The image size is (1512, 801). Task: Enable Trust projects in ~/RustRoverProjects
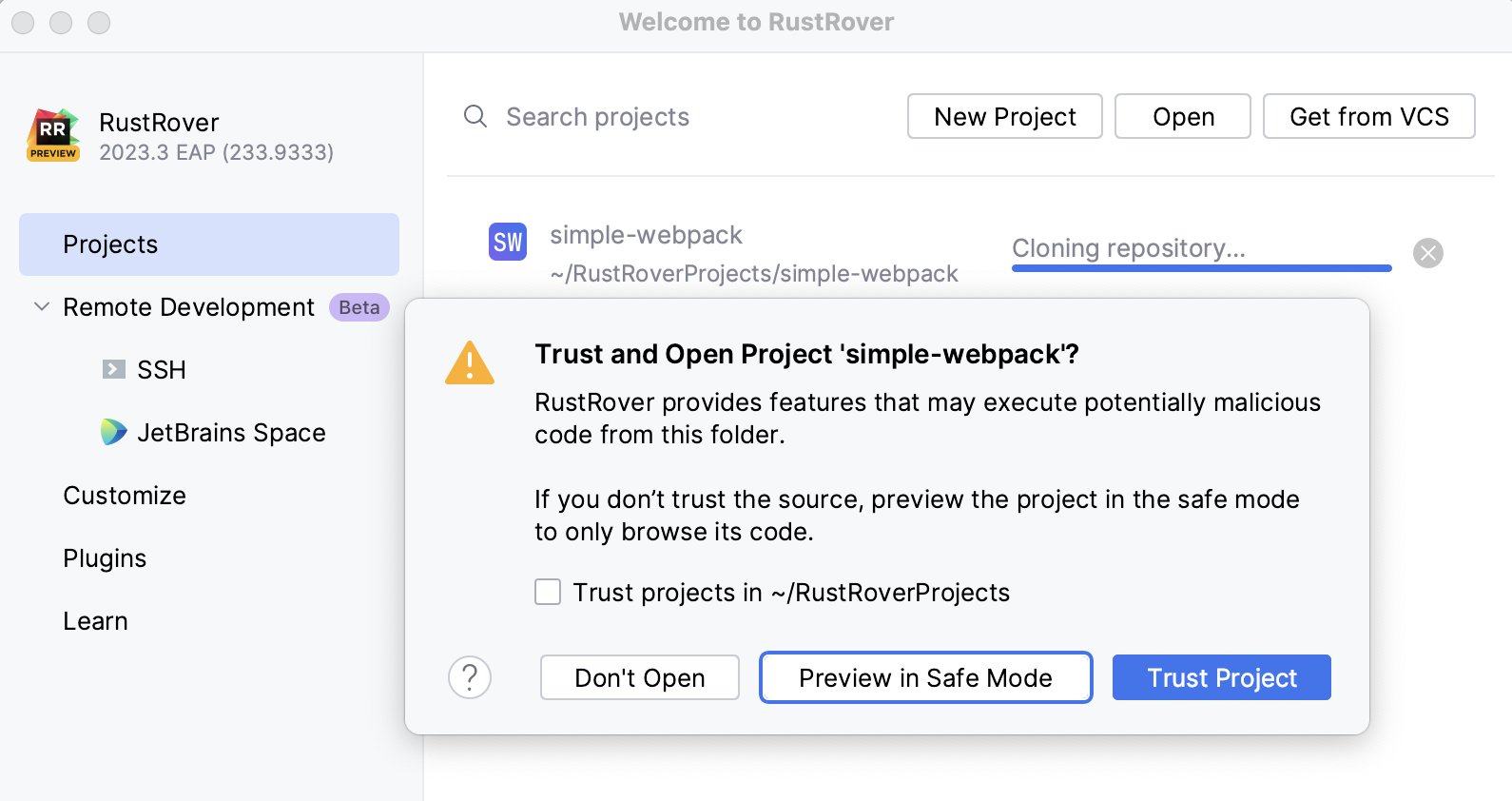coord(548,592)
